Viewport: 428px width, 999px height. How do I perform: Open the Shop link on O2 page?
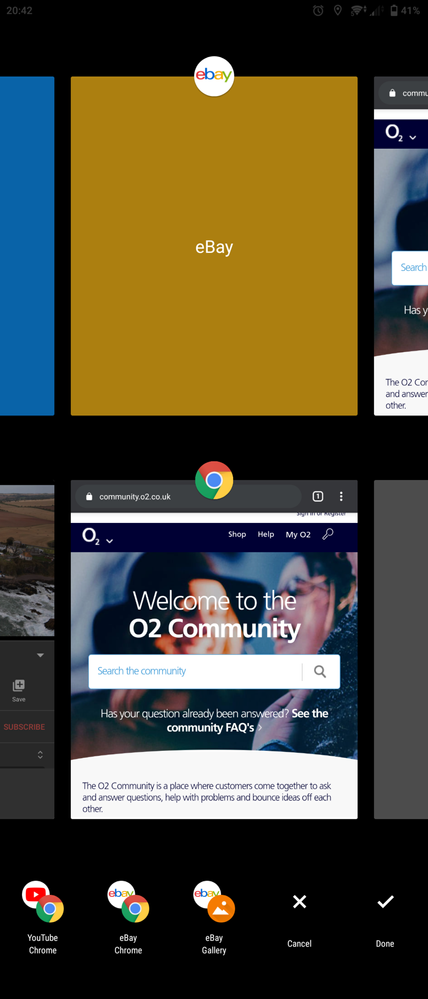237,535
